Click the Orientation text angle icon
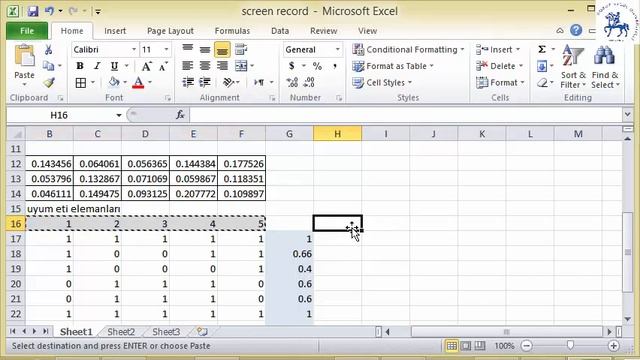 tap(229, 83)
